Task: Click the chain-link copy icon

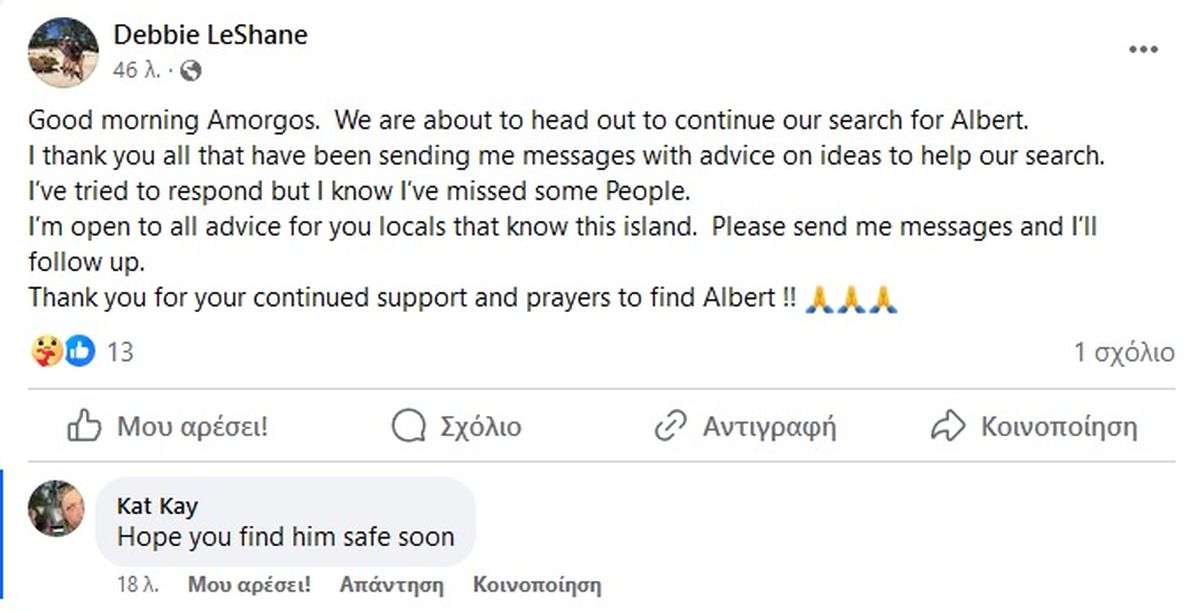Action: (x=669, y=428)
